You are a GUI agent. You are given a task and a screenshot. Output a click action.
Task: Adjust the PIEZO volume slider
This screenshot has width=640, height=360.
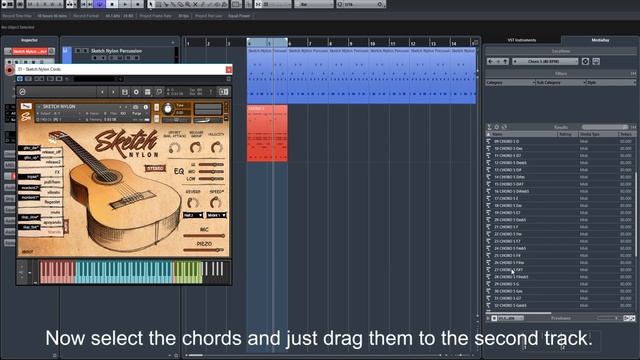(x=204, y=250)
